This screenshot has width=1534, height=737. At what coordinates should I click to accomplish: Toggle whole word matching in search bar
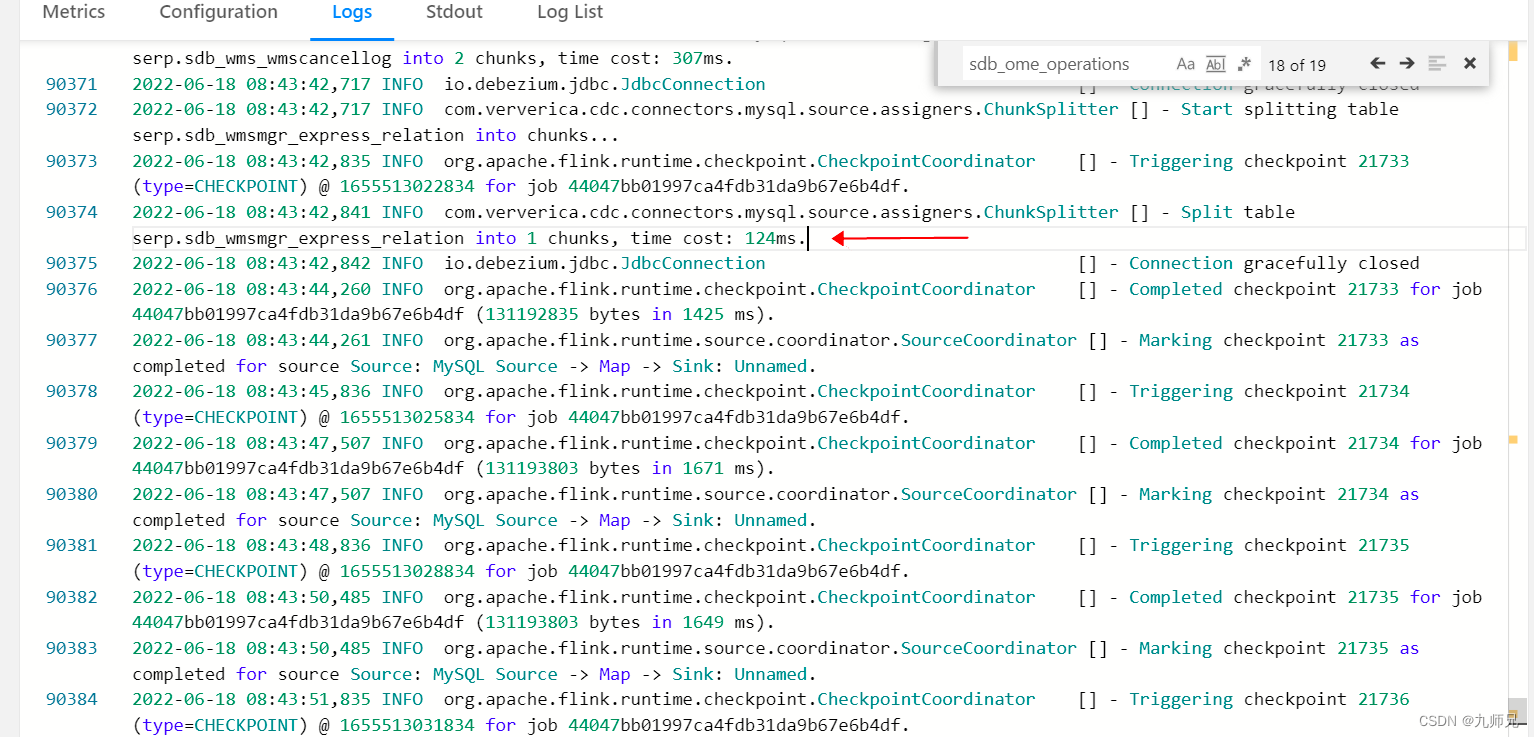1215,63
